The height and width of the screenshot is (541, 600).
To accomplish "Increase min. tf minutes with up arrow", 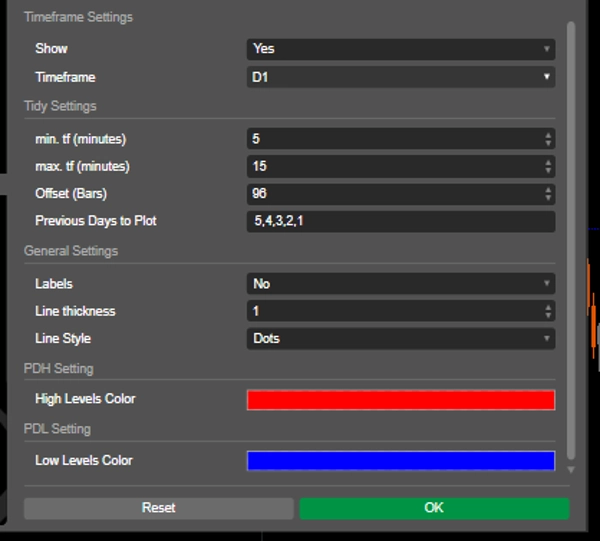I will (x=548, y=135).
